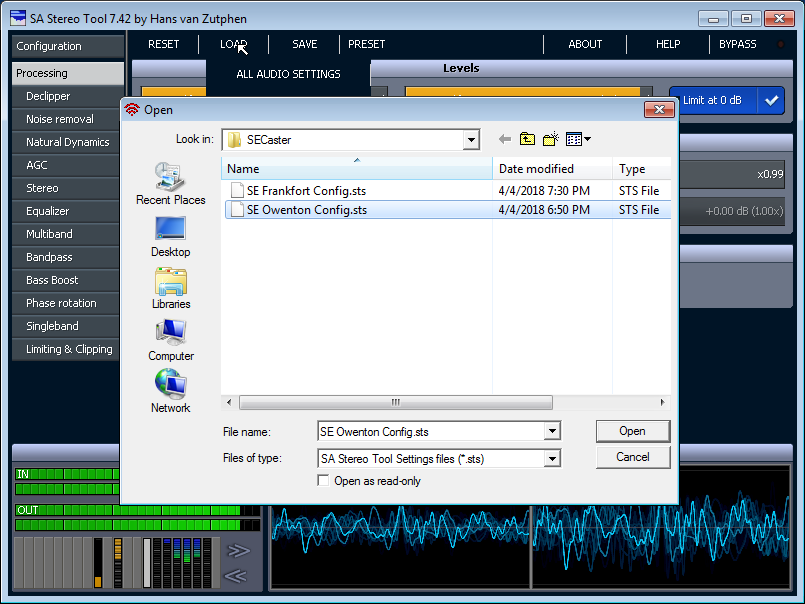The image size is (805, 604).
Task: Open the Declipper section
Action: coord(66,96)
